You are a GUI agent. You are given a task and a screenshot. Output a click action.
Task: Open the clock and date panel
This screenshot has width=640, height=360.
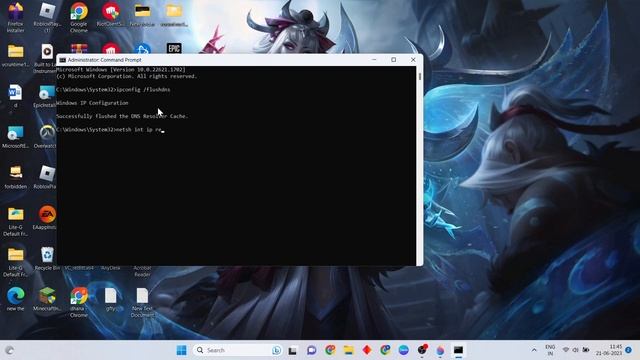(609, 350)
